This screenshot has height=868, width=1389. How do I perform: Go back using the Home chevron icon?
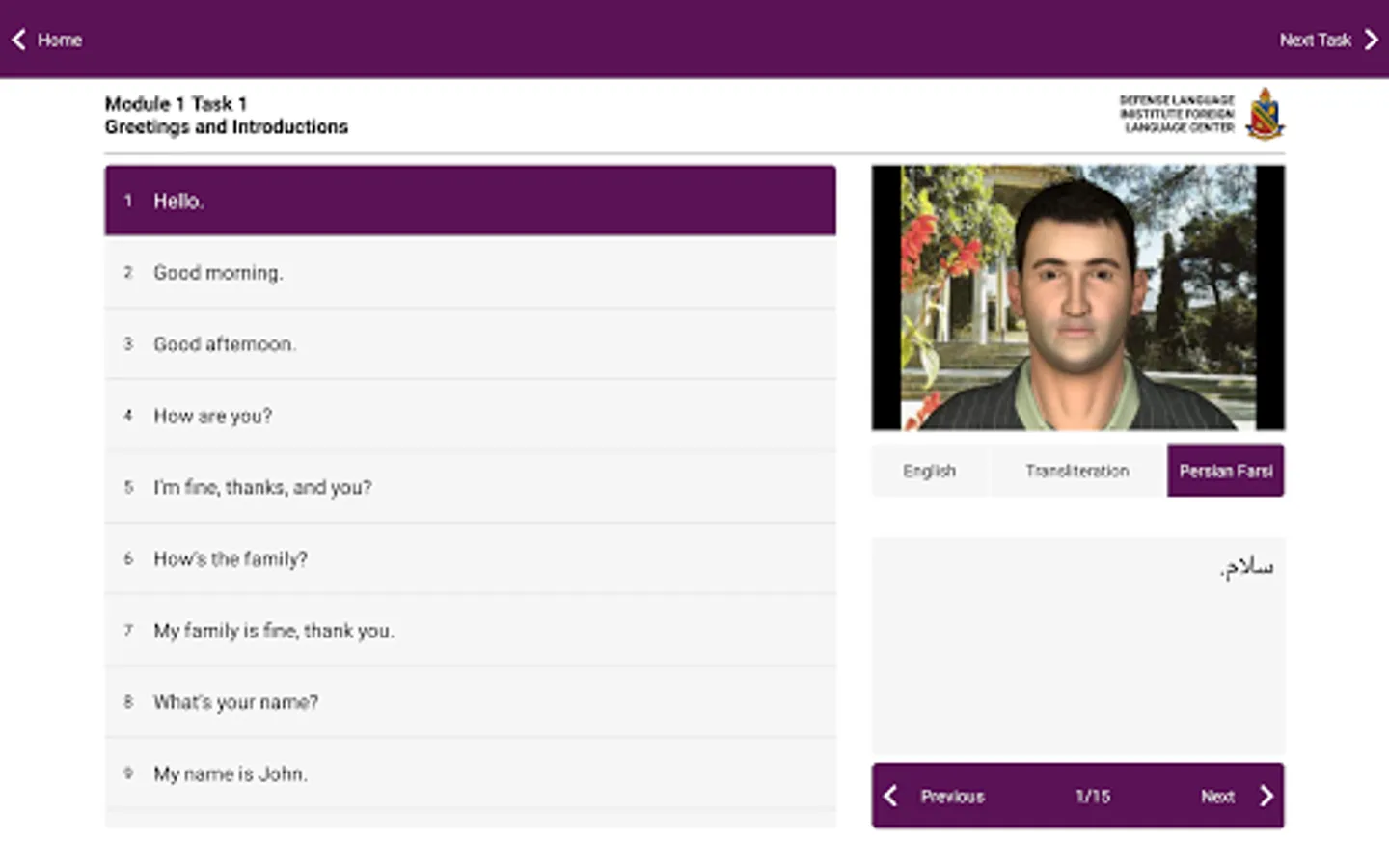click(x=18, y=40)
